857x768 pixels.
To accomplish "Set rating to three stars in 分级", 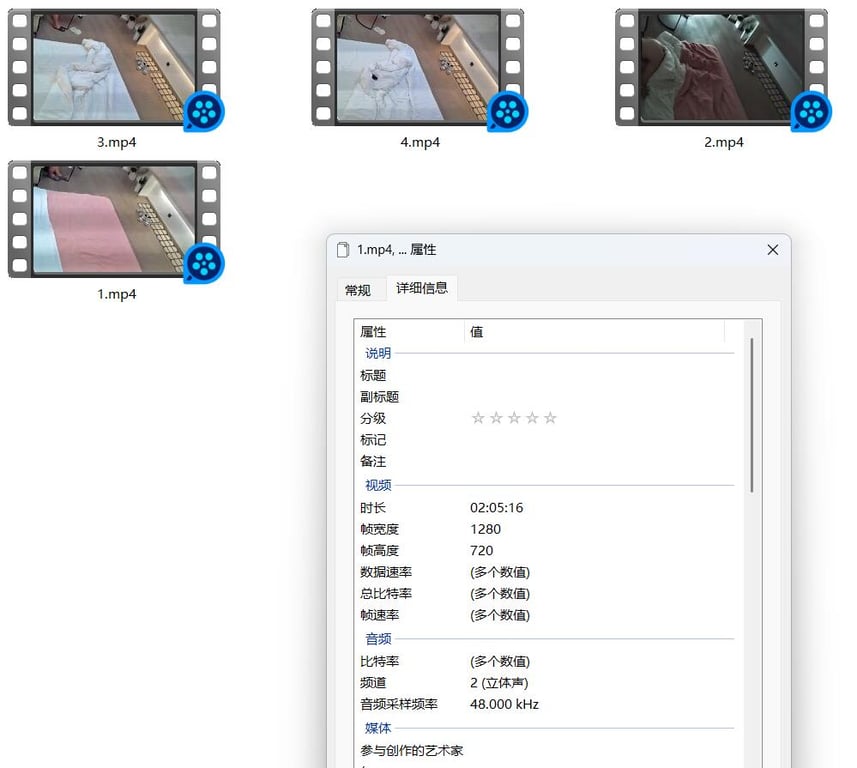I will pyautogui.click(x=514, y=418).
